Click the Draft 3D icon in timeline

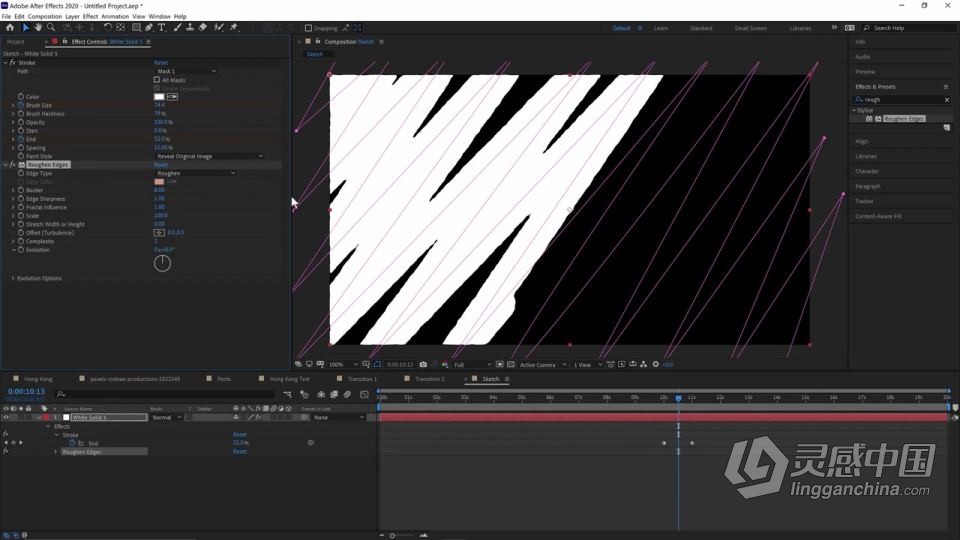304,394
